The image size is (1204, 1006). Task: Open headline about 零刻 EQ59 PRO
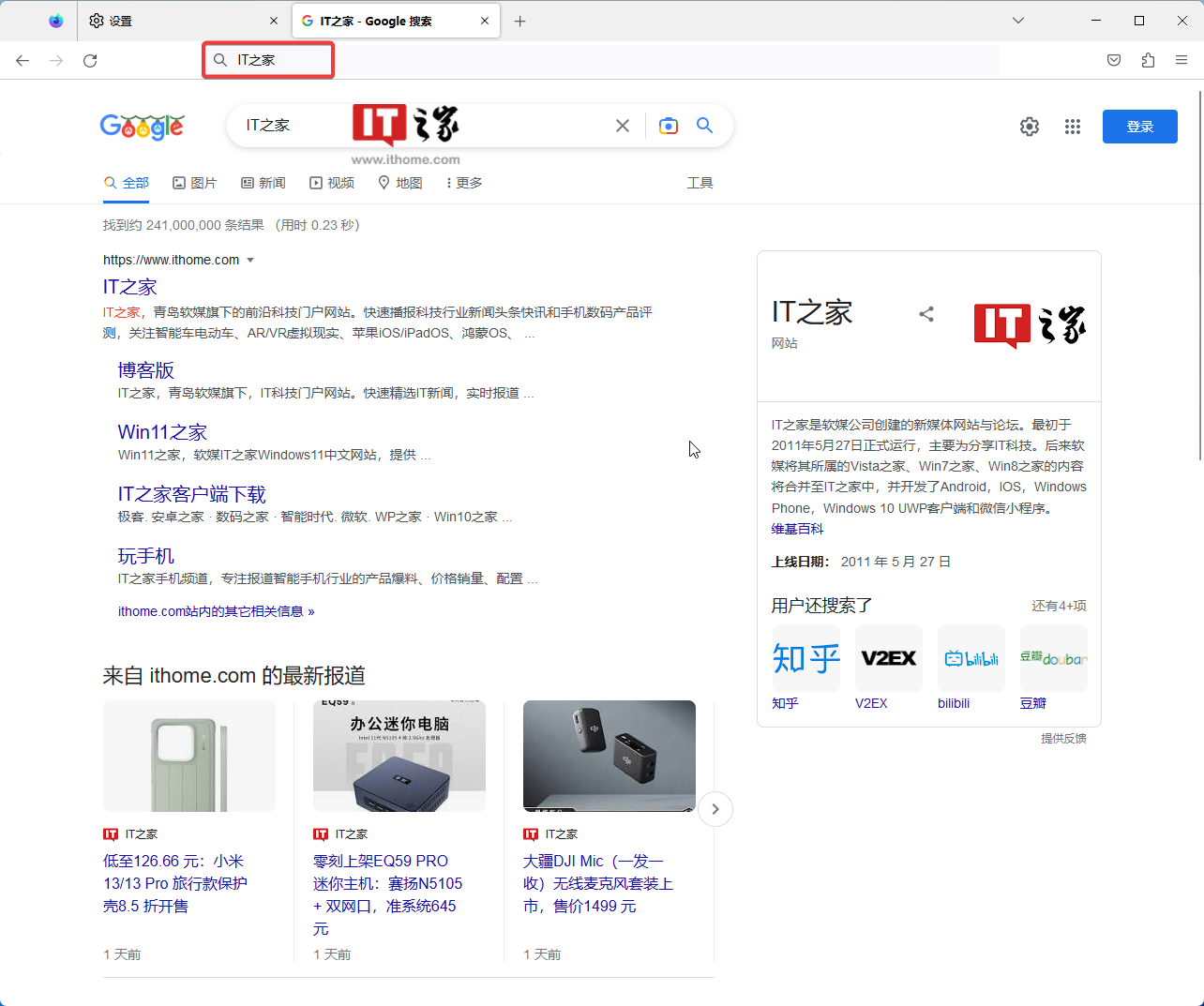click(x=388, y=894)
